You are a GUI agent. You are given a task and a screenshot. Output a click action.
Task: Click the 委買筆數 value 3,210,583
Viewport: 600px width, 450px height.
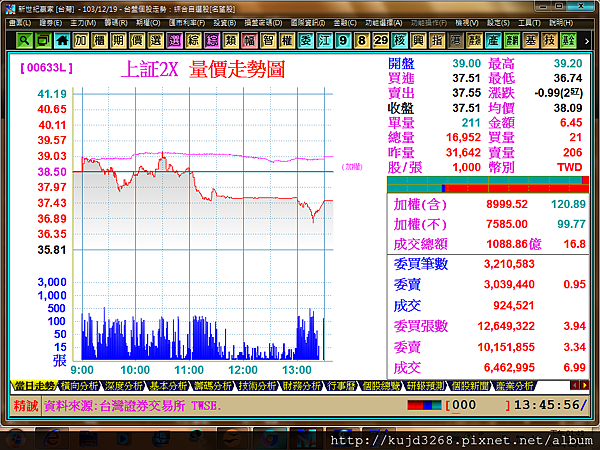(x=509, y=264)
